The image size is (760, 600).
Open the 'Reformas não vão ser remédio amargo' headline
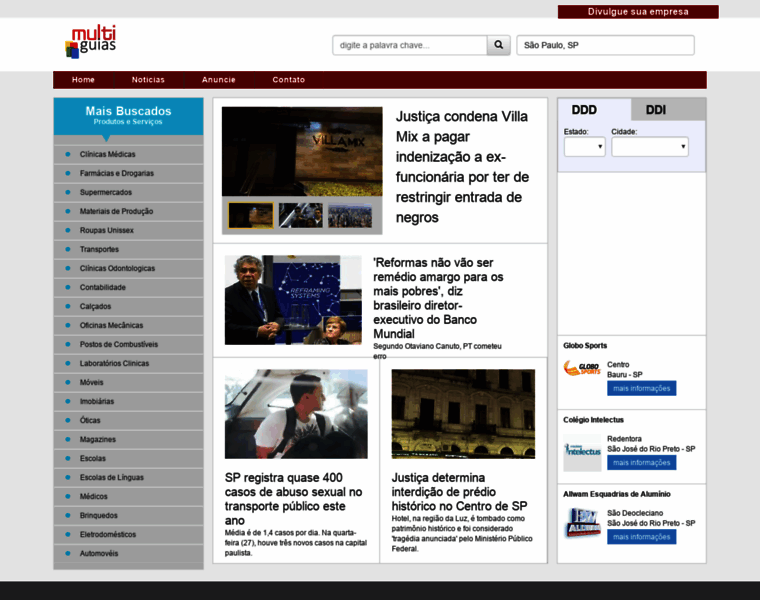click(438, 298)
